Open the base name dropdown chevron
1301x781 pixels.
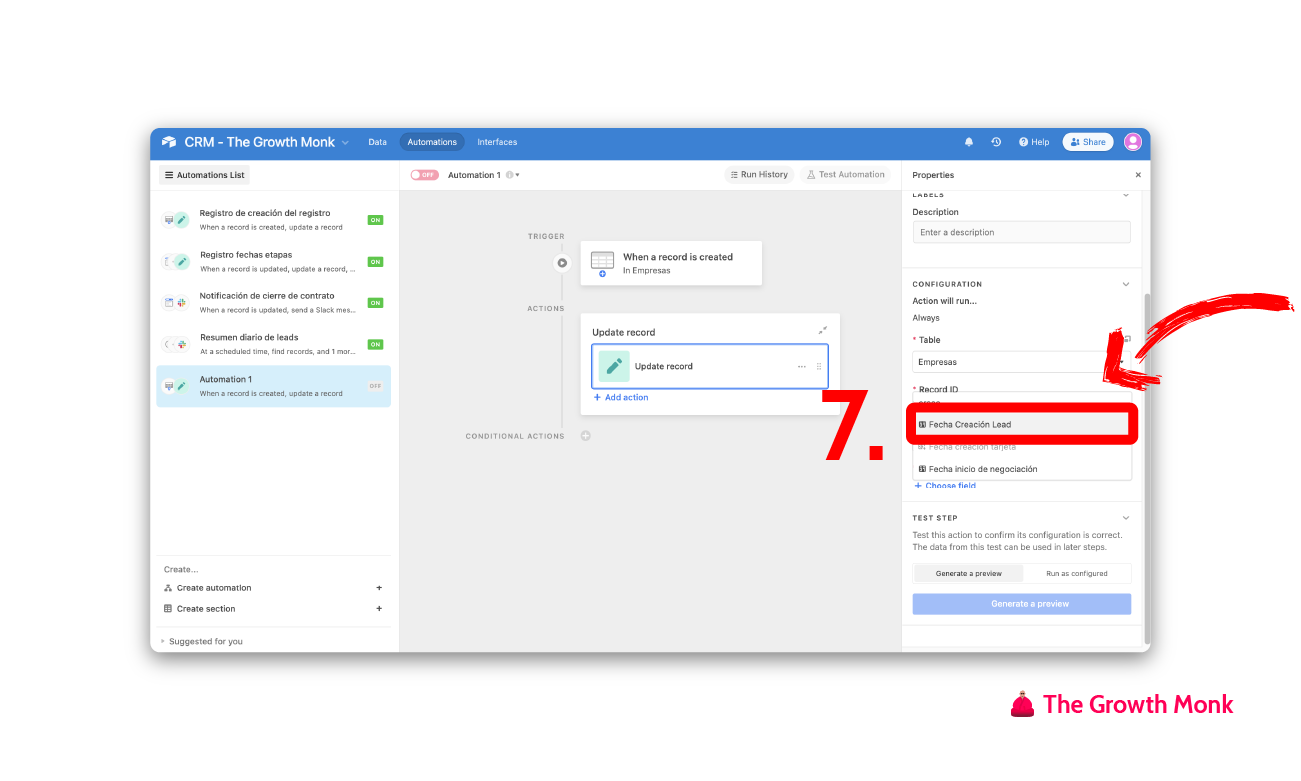[345, 143]
